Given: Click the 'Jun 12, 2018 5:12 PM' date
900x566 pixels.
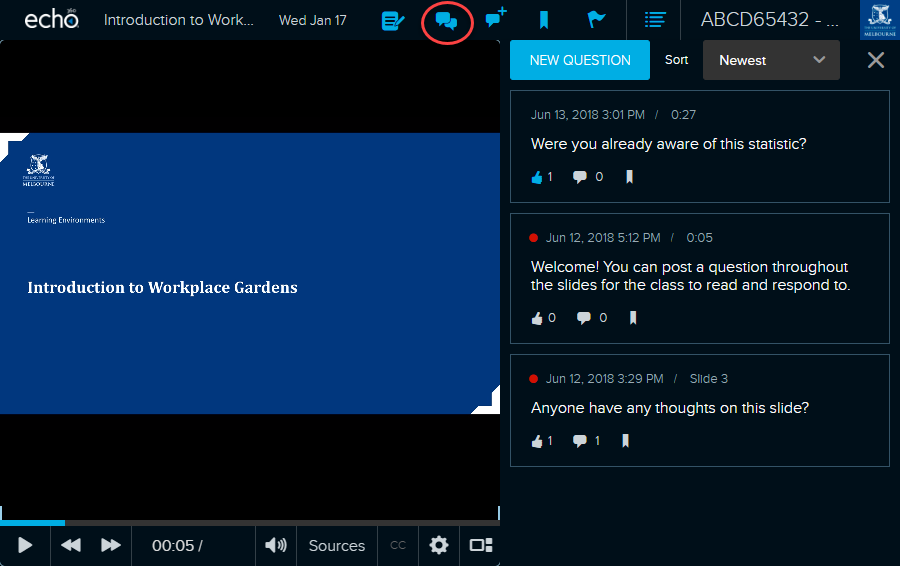Looking at the screenshot, I should [603, 238].
